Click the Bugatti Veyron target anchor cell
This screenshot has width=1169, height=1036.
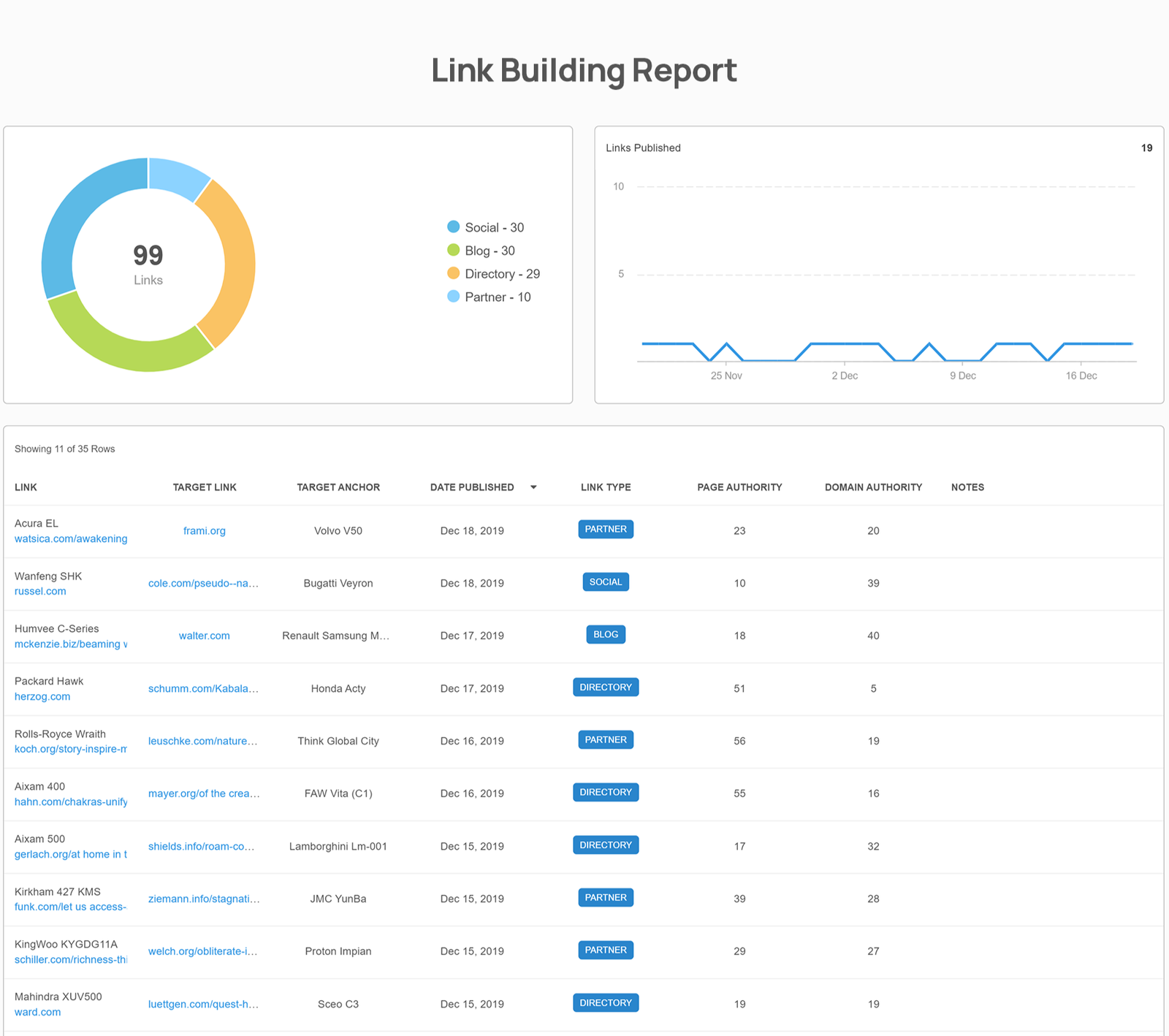[x=338, y=583]
